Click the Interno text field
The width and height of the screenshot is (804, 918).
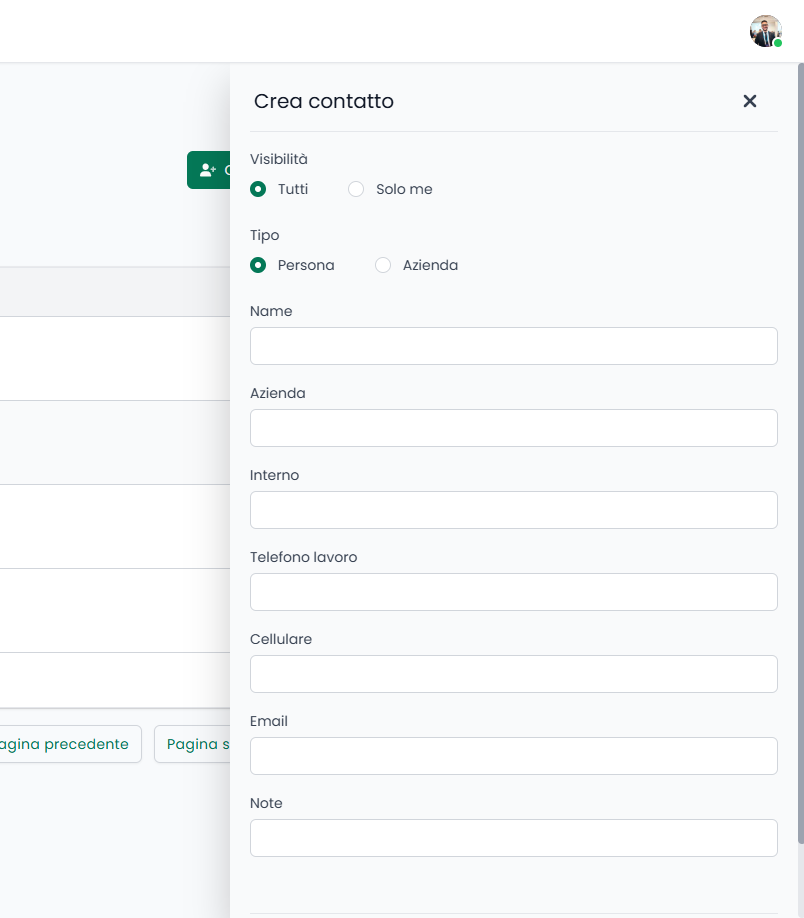tap(513, 510)
